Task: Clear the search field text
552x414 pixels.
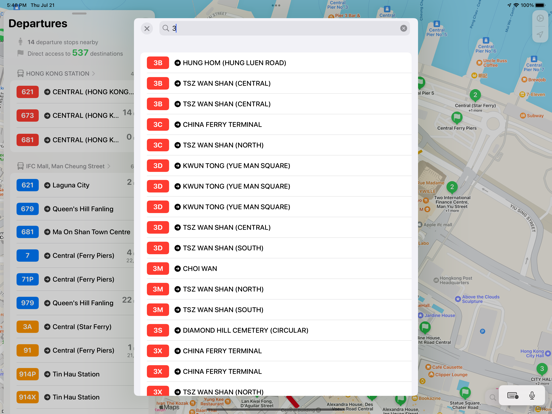Action: [403, 29]
